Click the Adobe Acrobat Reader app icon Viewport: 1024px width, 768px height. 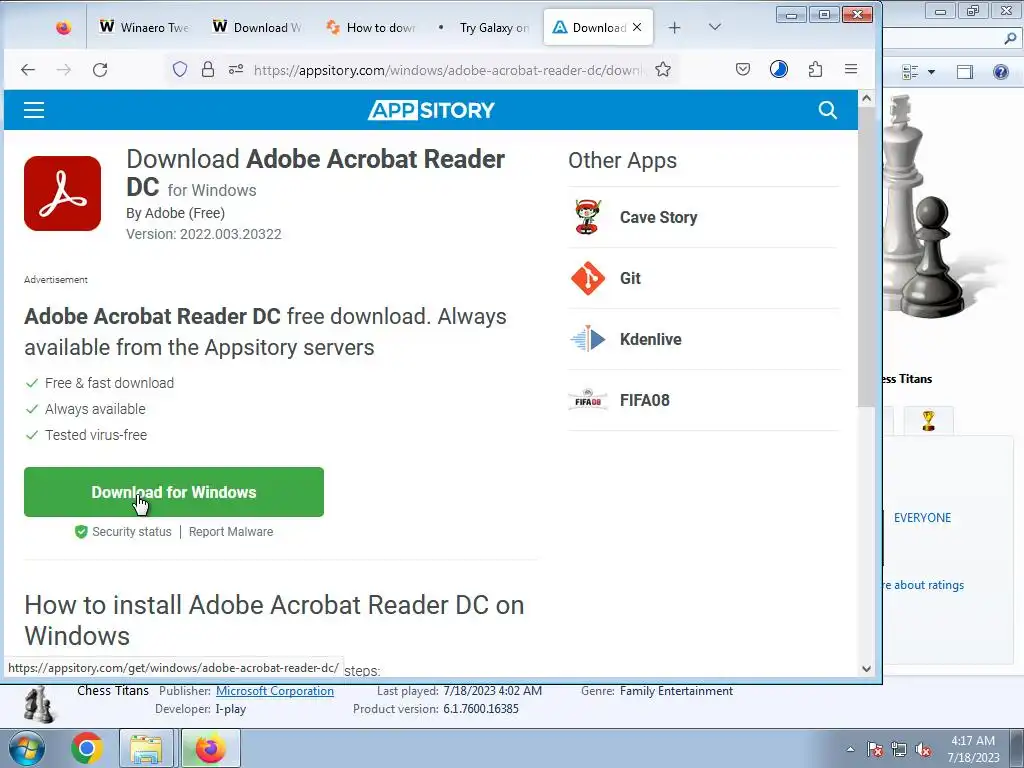pyautogui.click(x=63, y=193)
